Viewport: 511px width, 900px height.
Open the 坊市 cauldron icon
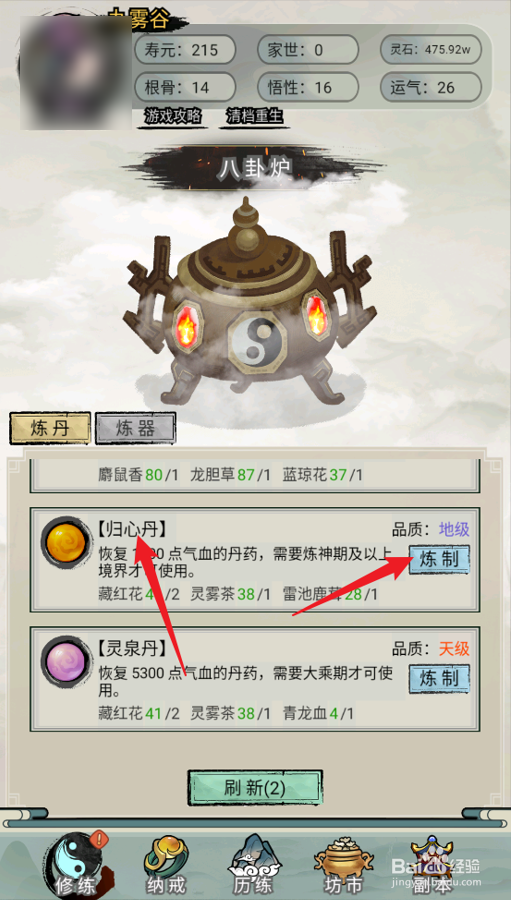343,863
